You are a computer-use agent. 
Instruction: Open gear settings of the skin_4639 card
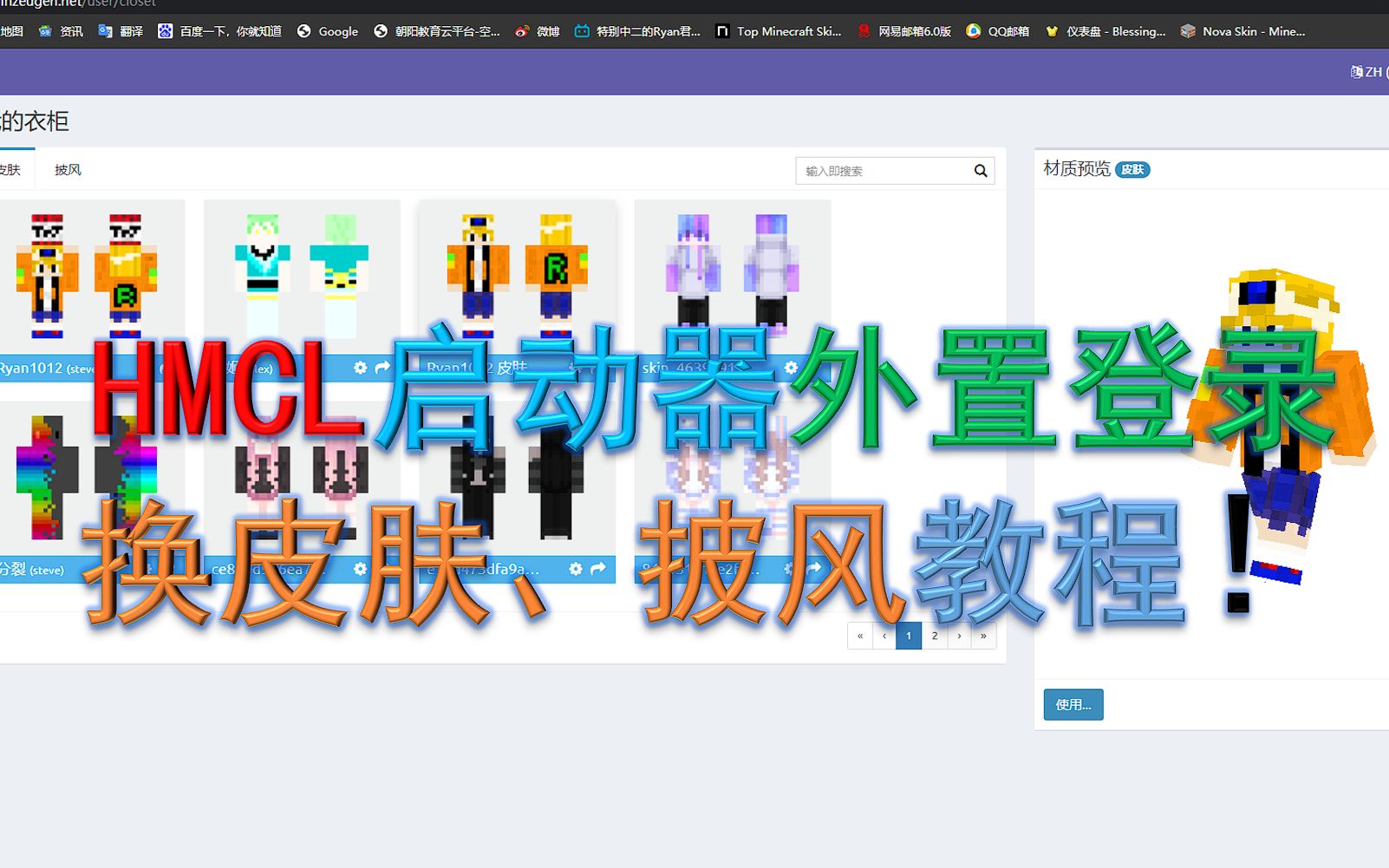[791, 368]
